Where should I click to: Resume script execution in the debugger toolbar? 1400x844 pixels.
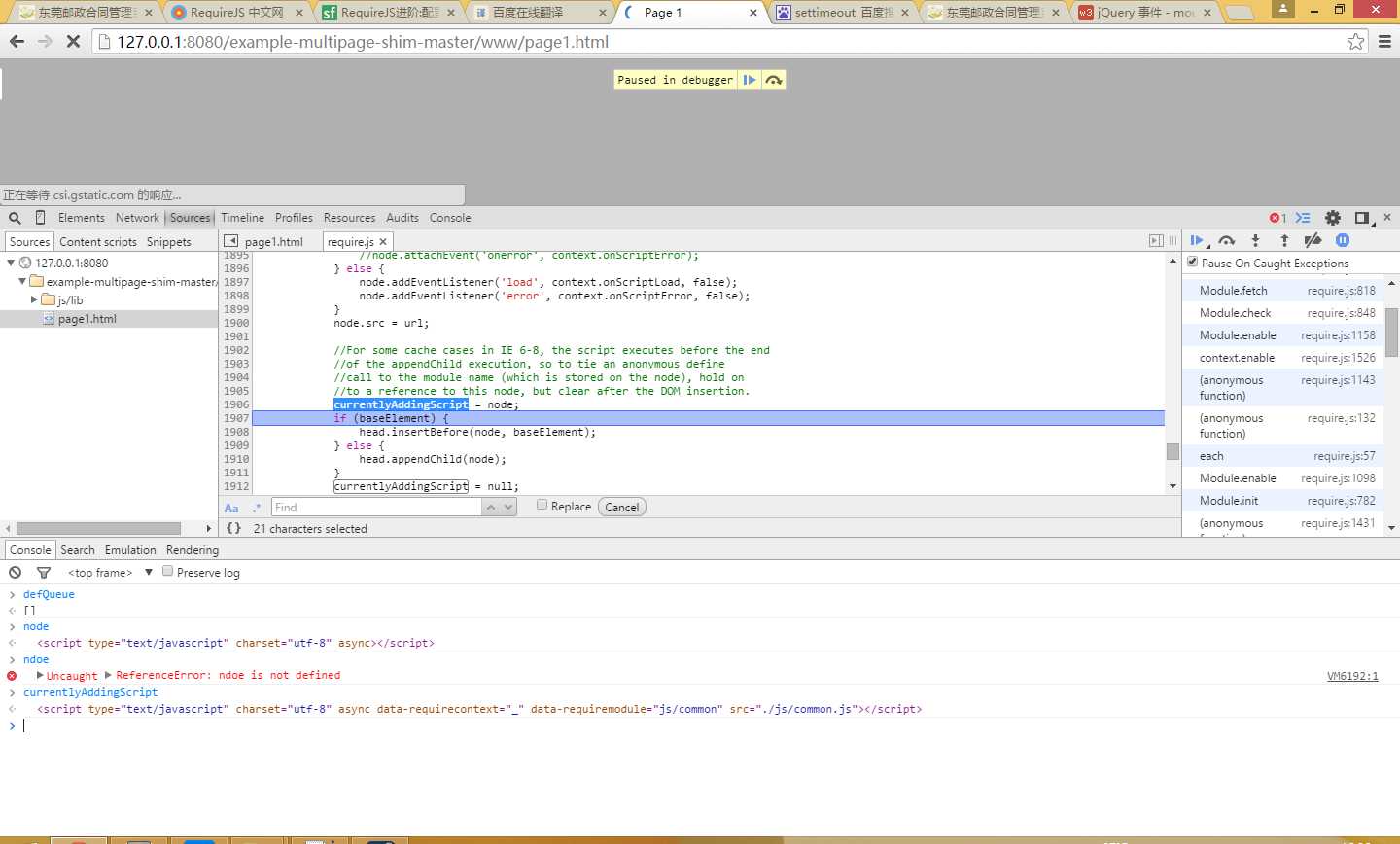pyautogui.click(x=1197, y=240)
